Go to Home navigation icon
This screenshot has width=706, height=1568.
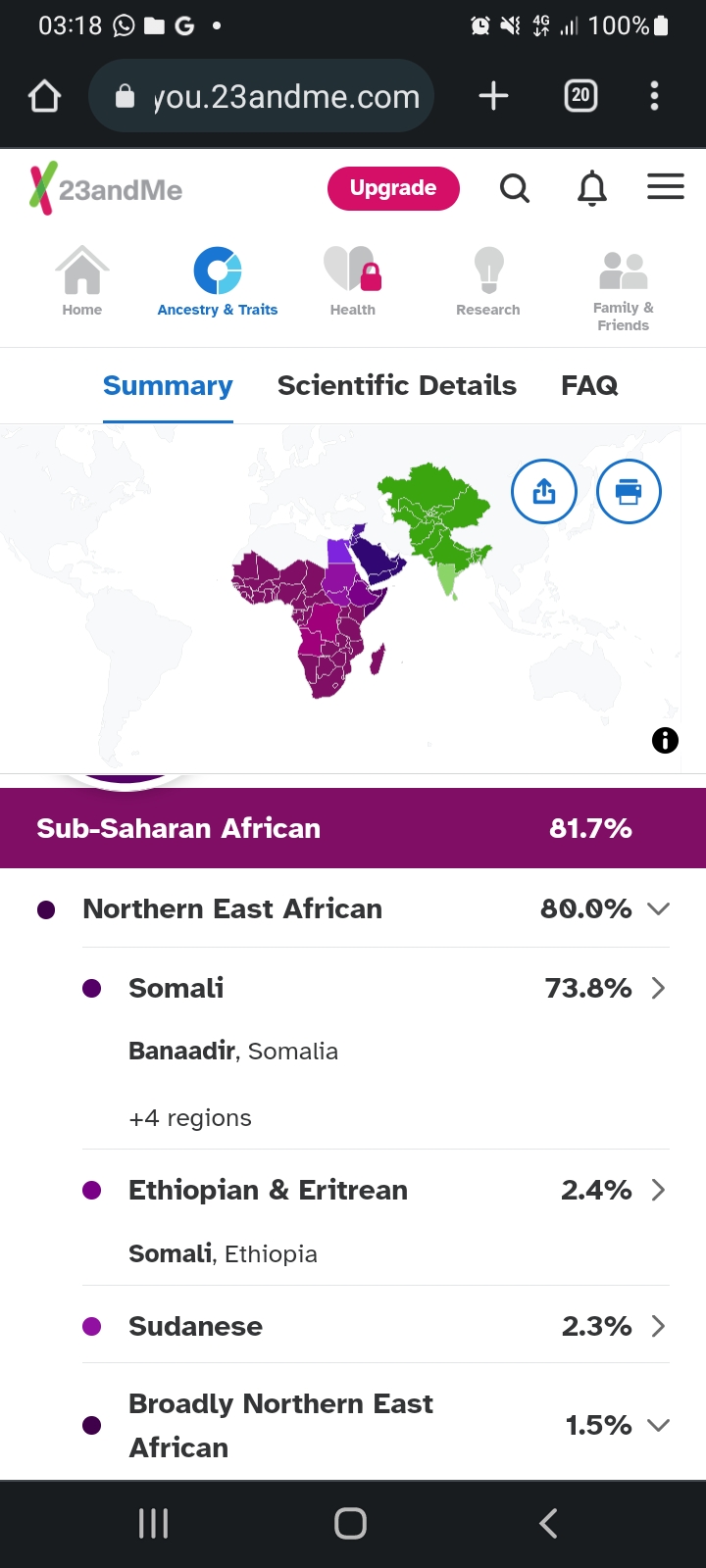tap(82, 281)
